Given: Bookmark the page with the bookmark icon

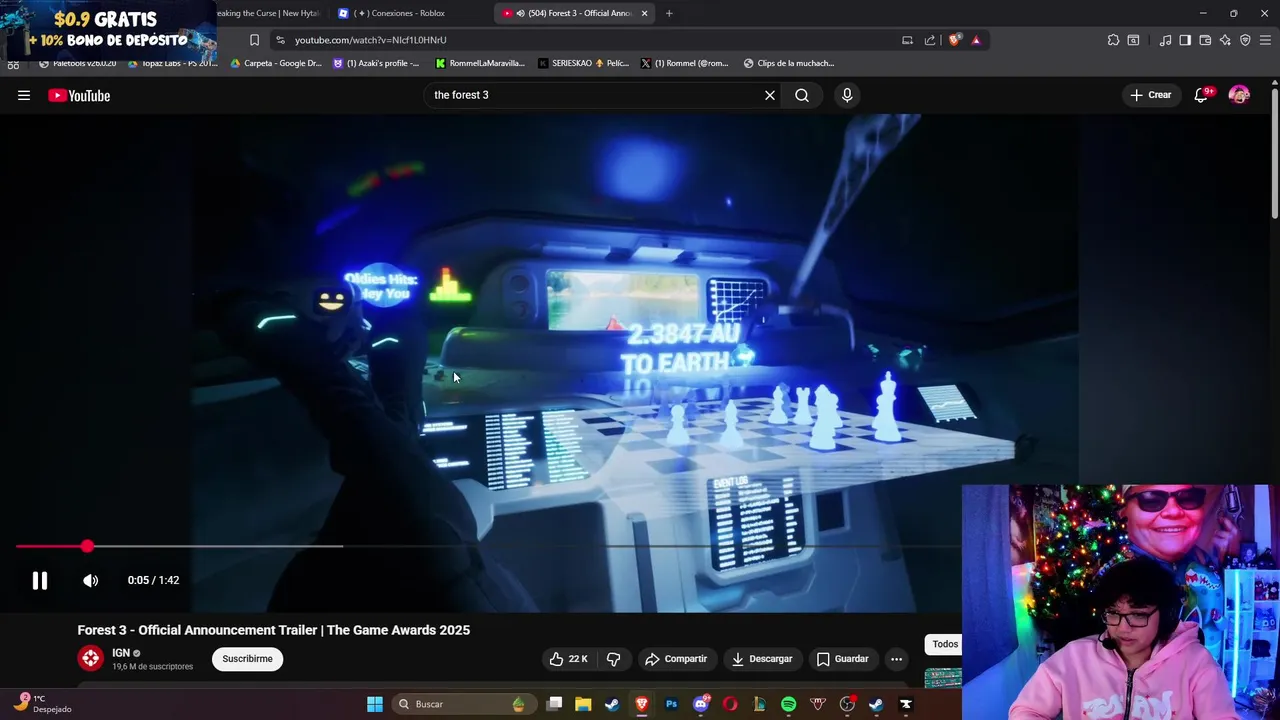Looking at the screenshot, I should [254, 40].
